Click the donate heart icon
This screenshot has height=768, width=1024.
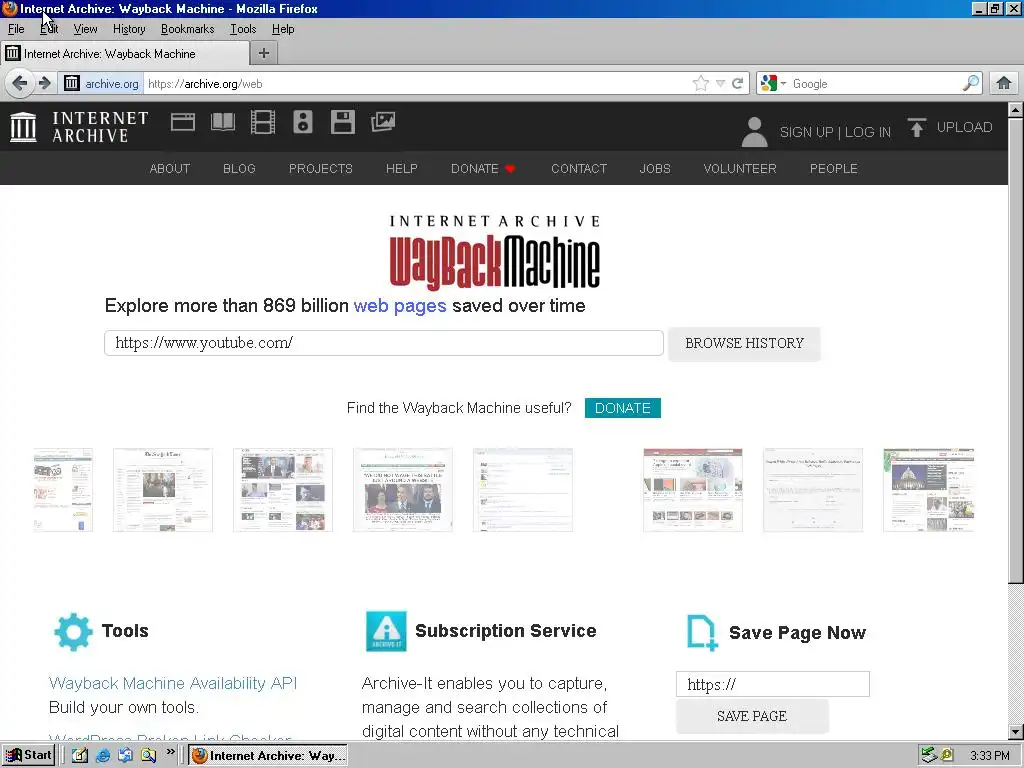tap(510, 169)
